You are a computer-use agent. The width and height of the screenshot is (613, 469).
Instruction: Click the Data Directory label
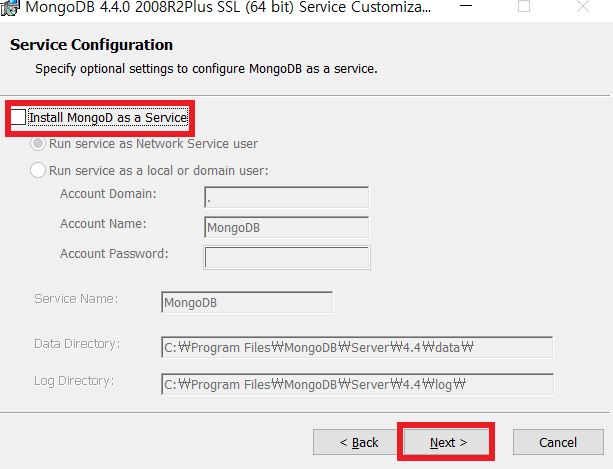click(77, 344)
